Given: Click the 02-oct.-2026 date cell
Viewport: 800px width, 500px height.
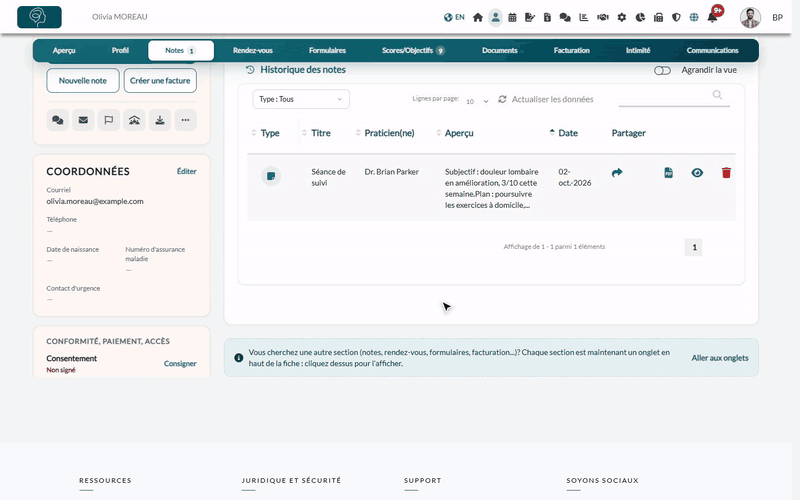Looking at the screenshot, I should click(x=574, y=178).
